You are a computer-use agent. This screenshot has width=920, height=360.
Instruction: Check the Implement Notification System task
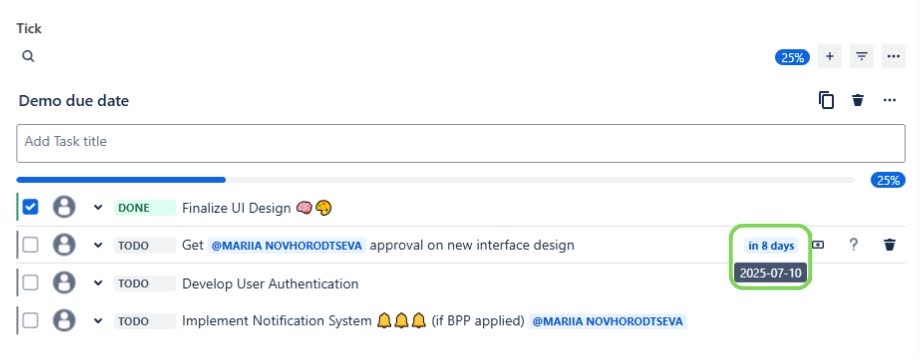tap(30, 321)
